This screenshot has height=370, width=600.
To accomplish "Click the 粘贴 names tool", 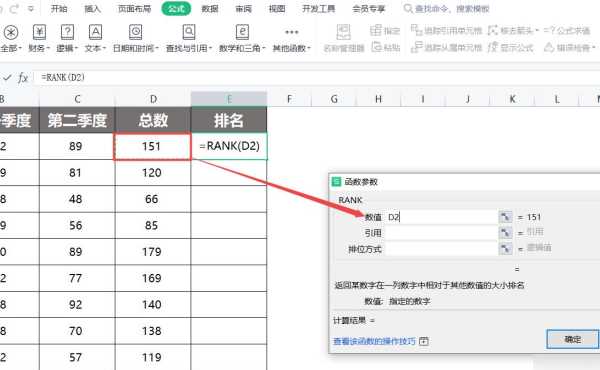I will click(x=385, y=47).
